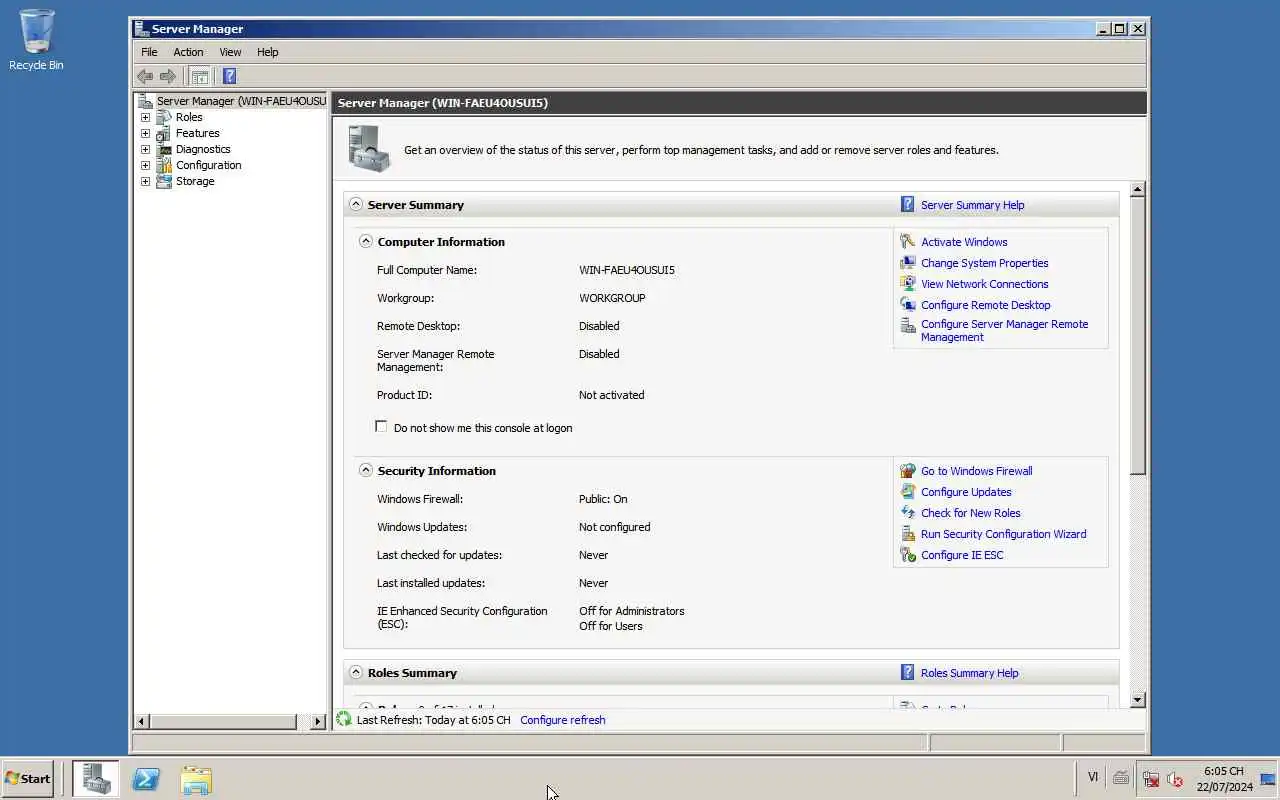
Task: Click the 'Not activated' Product ID value
Action: coord(611,395)
